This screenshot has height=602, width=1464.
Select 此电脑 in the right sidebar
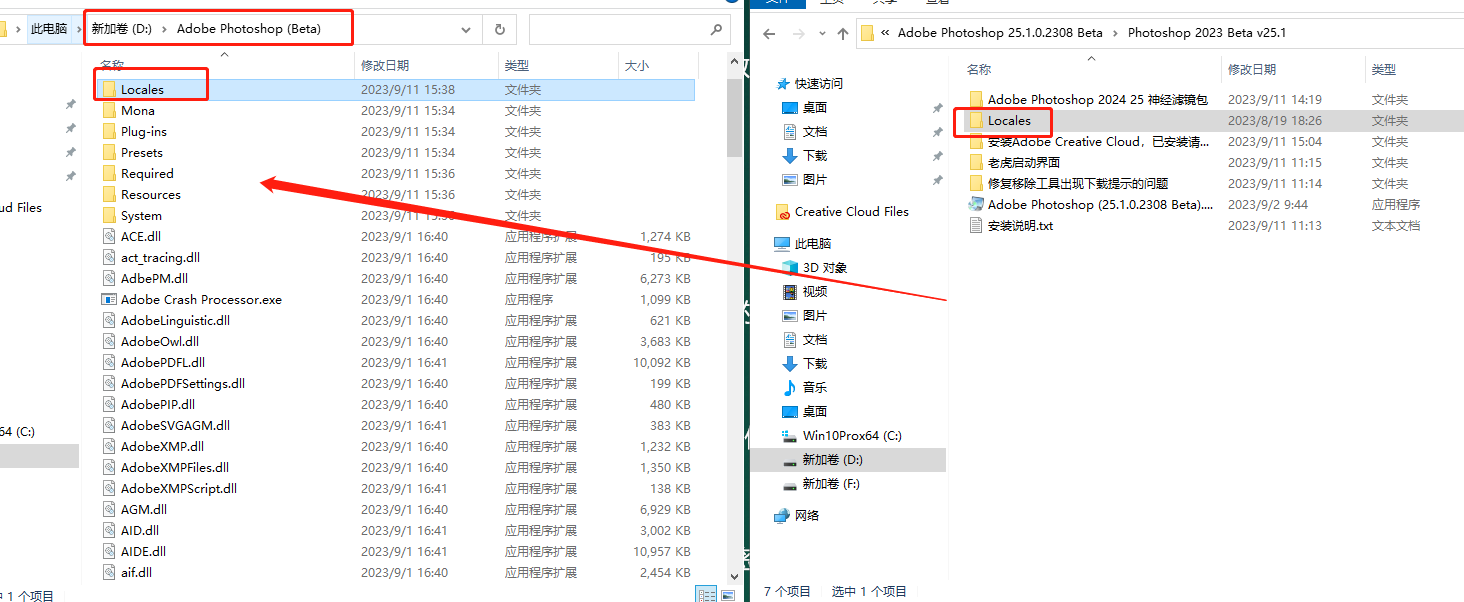tap(813, 243)
